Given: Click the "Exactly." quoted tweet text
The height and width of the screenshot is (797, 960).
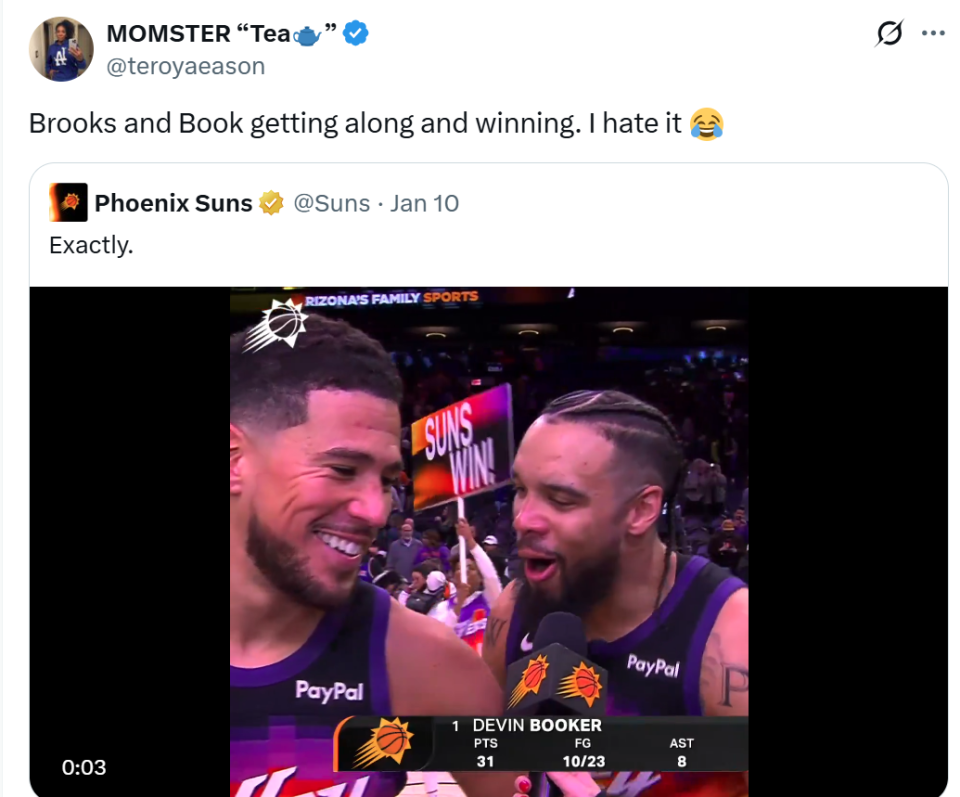Looking at the screenshot, I should (x=91, y=244).
